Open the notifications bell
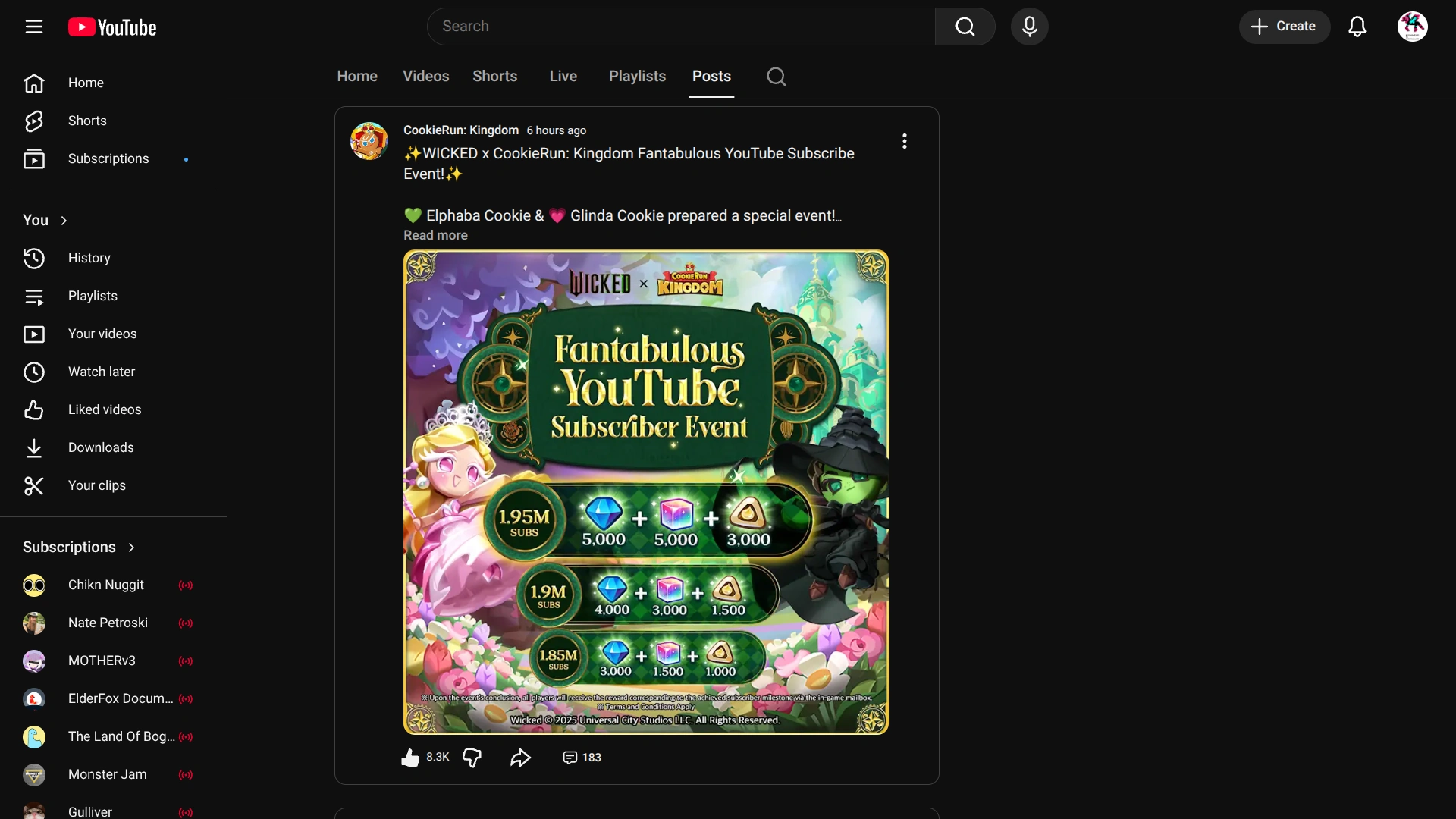The height and width of the screenshot is (819, 1456). pos(1357,27)
